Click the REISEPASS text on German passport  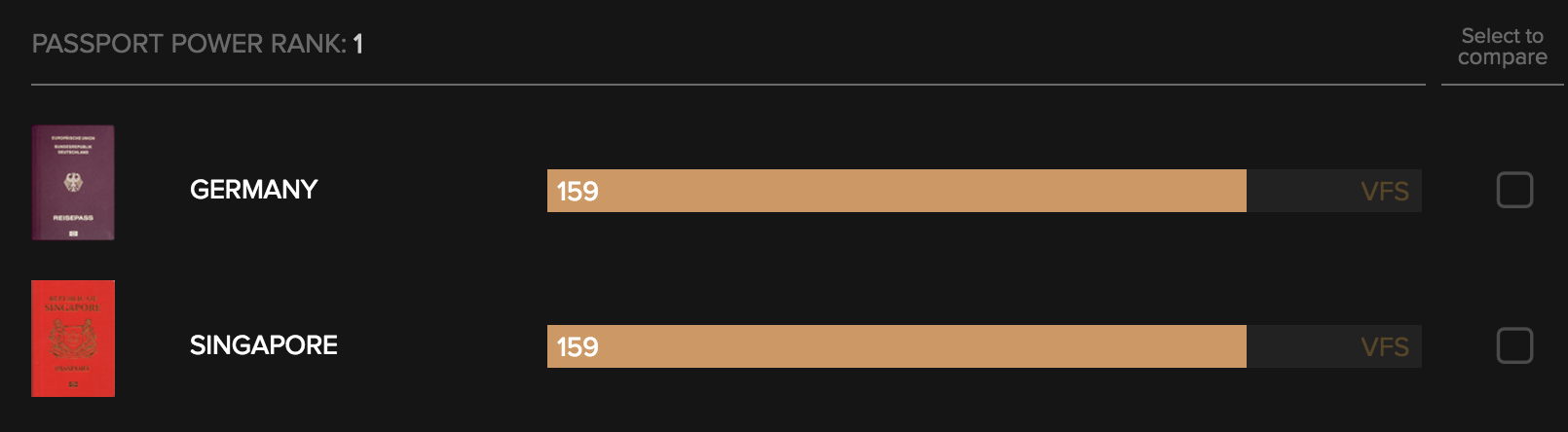73,218
